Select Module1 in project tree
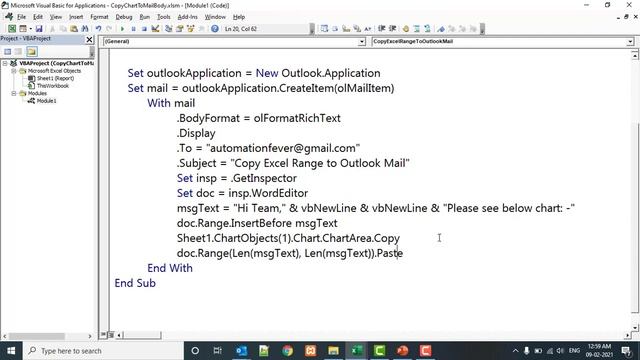Viewport: 640px width, 360px height. tap(46, 101)
